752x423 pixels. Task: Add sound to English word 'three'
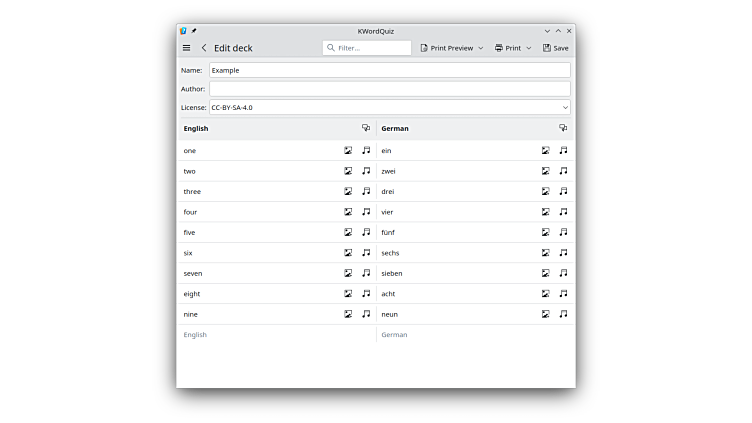pyautogui.click(x=366, y=191)
